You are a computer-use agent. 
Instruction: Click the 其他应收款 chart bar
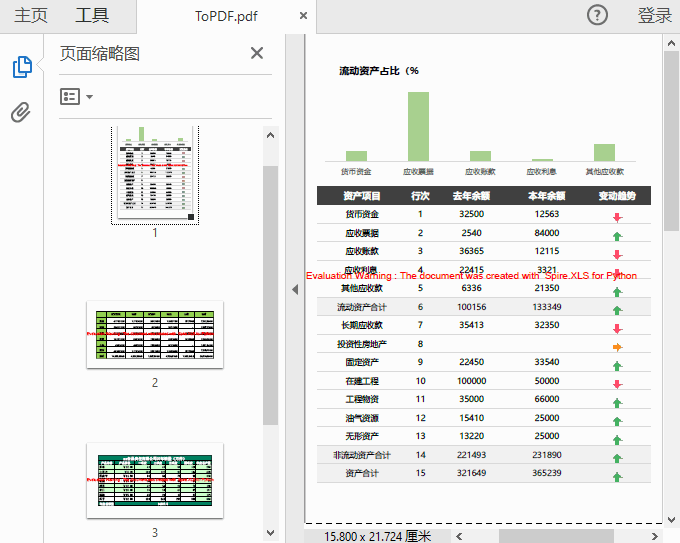pos(605,152)
